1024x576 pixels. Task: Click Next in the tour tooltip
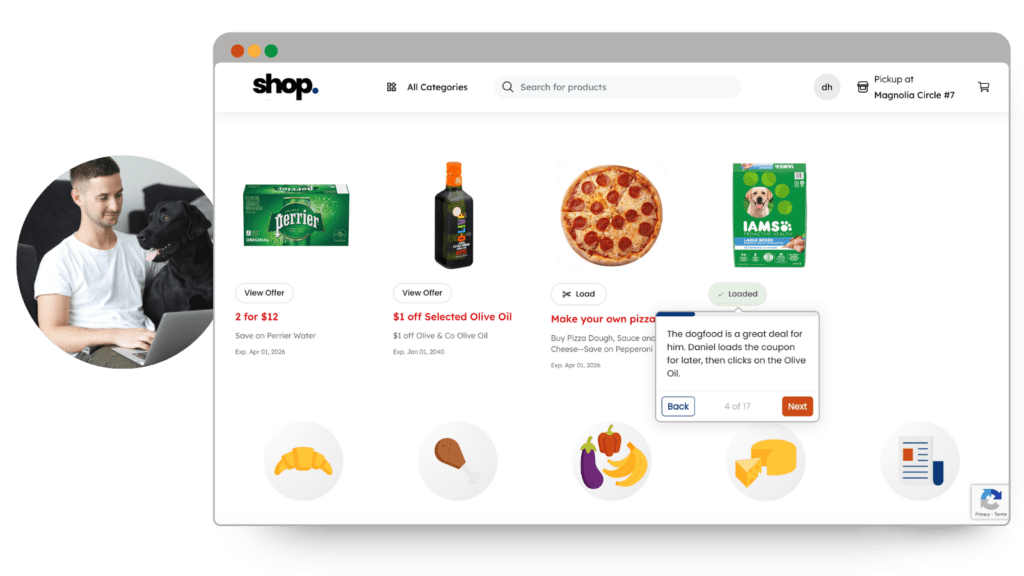797,406
